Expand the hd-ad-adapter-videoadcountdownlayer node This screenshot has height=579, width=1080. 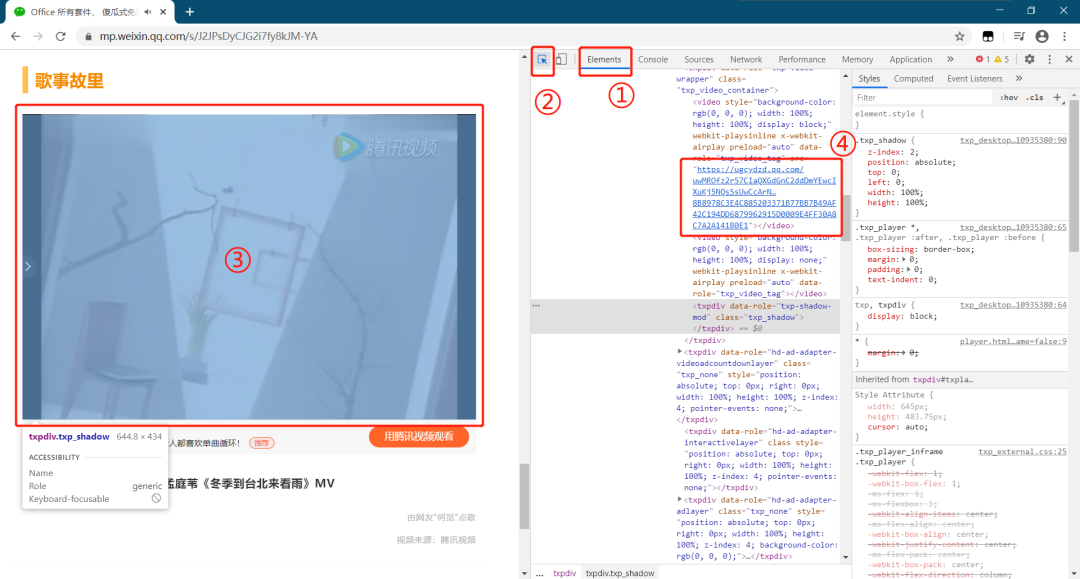pos(680,352)
